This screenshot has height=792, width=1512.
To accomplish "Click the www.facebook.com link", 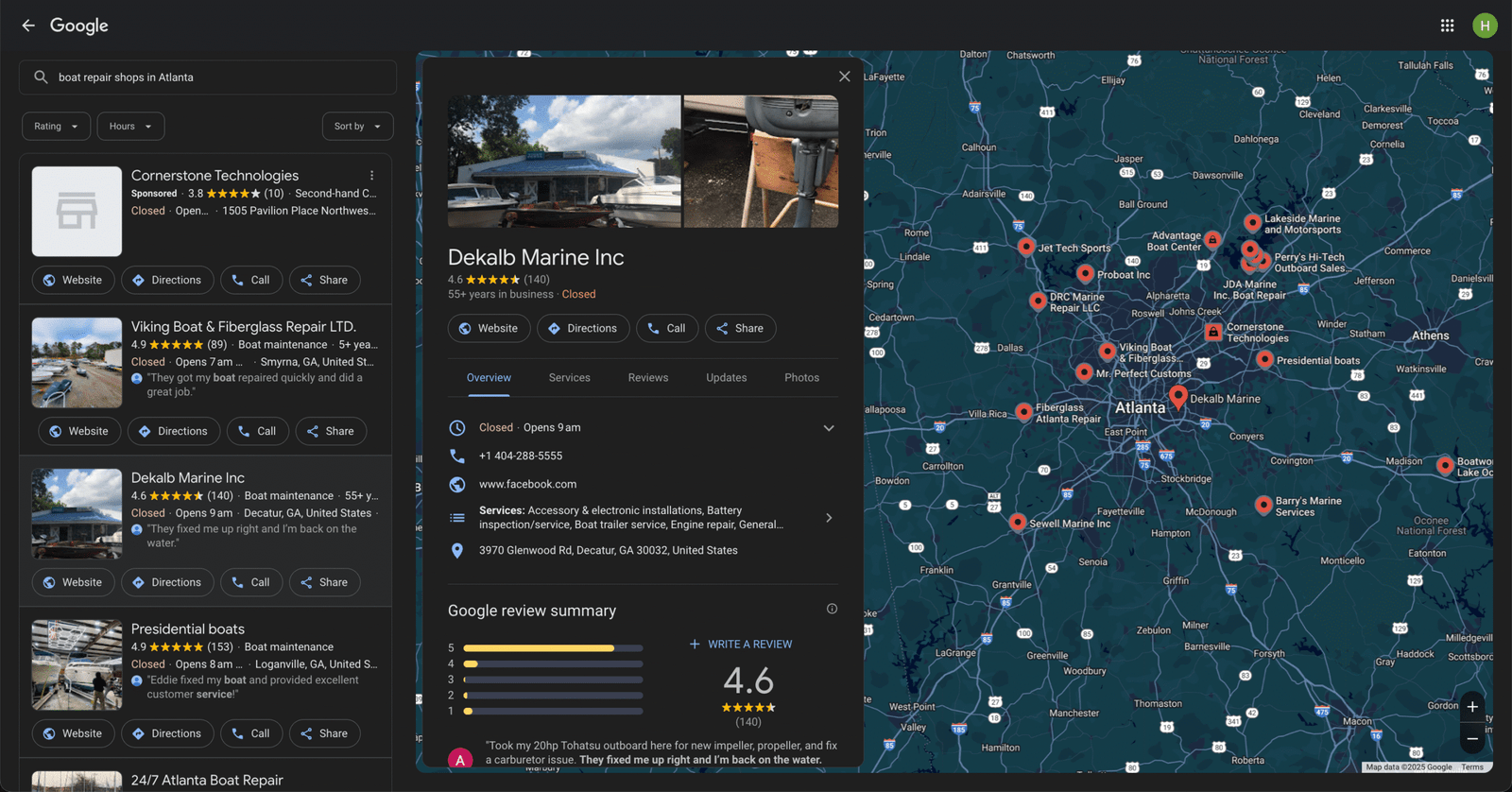I will pyautogui.click(x=527, y=484).
